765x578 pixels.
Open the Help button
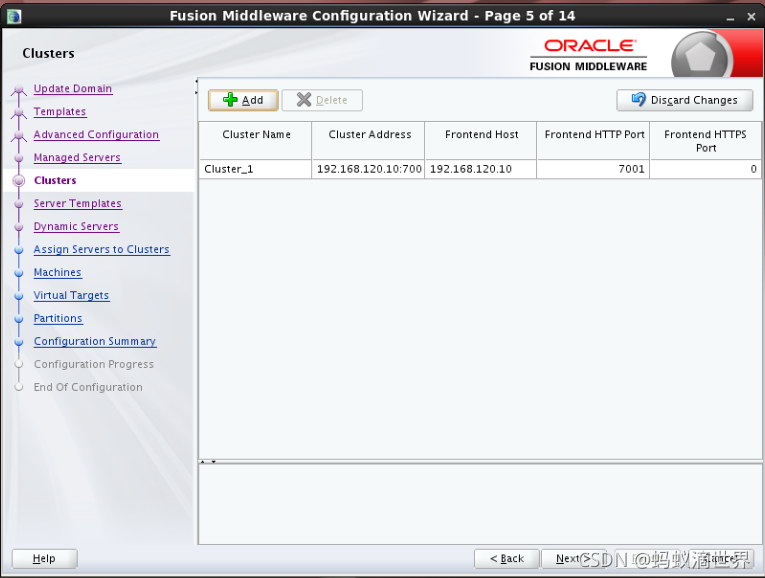point(44,558)
